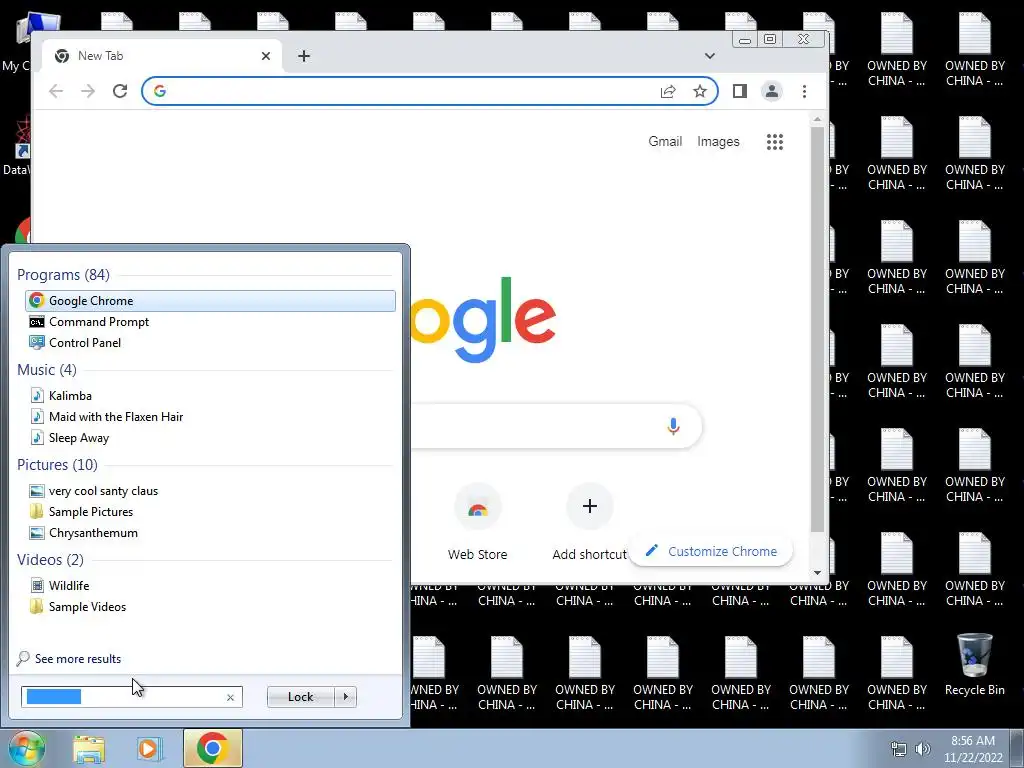Go back using Chrome's back arrow
Viewport: 1024px width, 768px height.
[56, 91]
